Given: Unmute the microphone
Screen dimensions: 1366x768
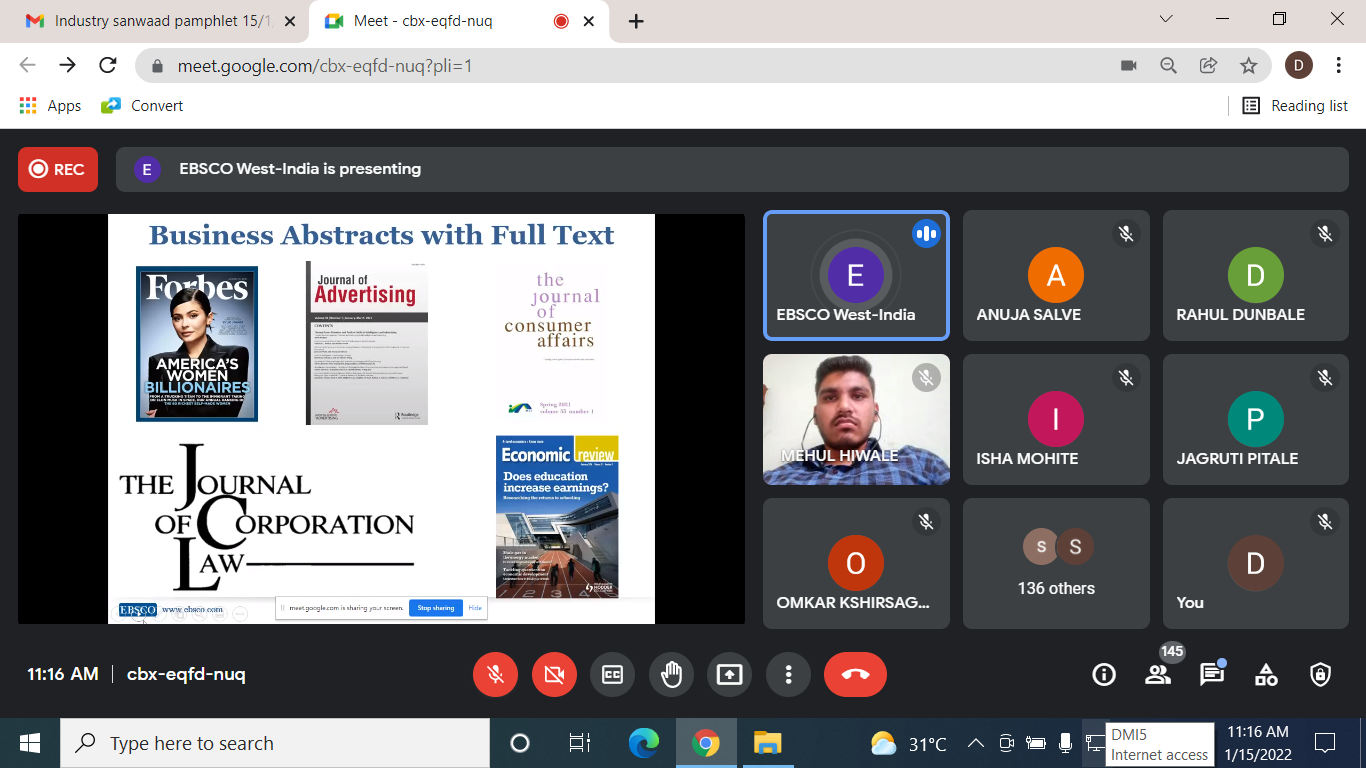Looking at the screenshot, I should 495,675.
